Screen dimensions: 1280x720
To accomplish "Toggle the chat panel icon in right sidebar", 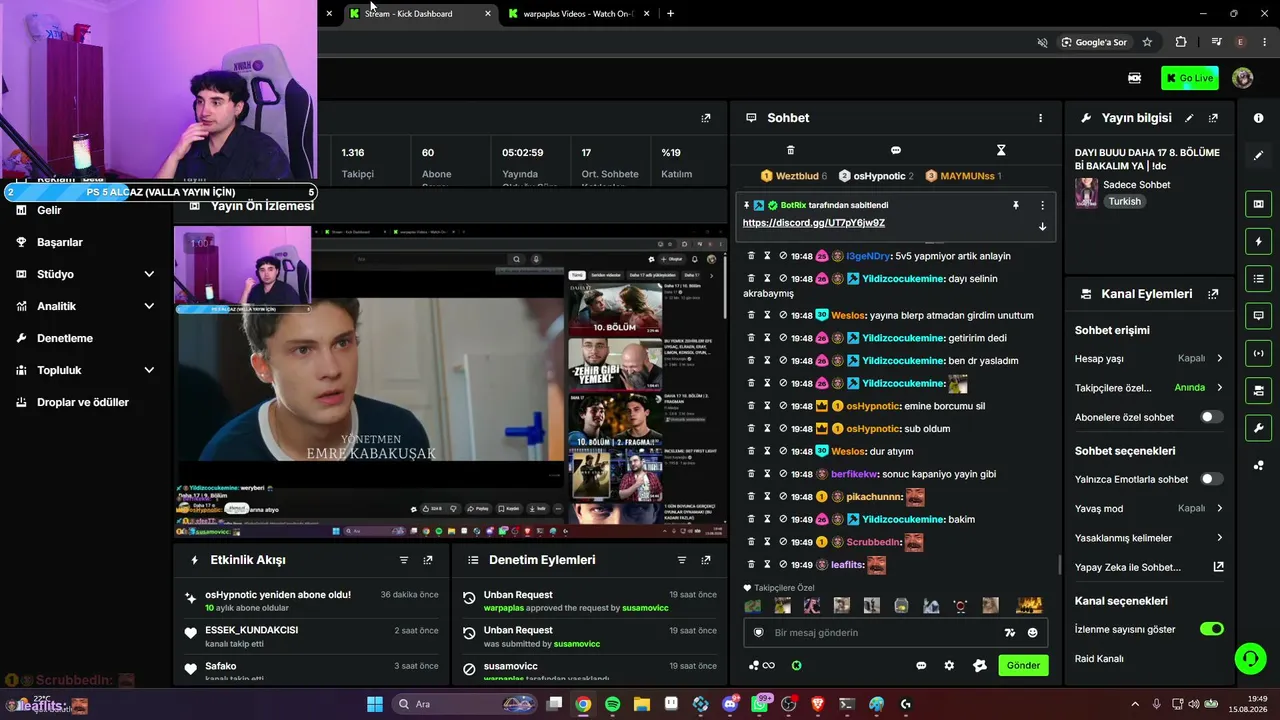I will click(x=1258, y=316).
